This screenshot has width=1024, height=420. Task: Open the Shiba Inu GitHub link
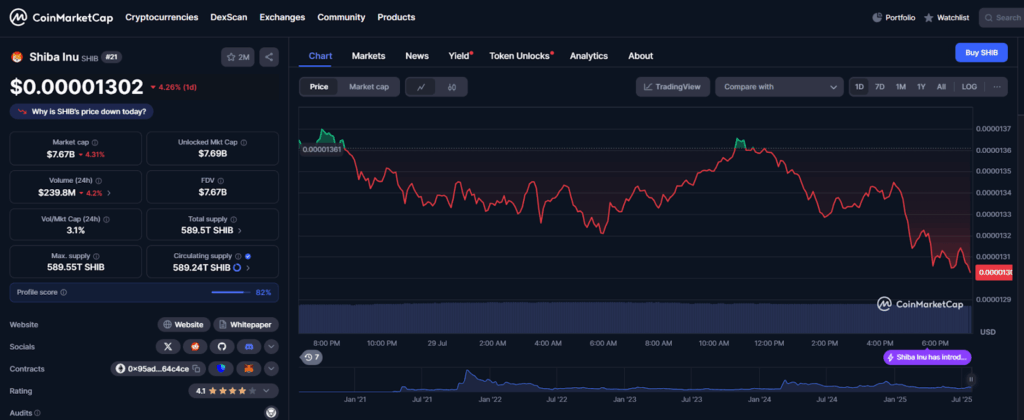click(221, 346)
